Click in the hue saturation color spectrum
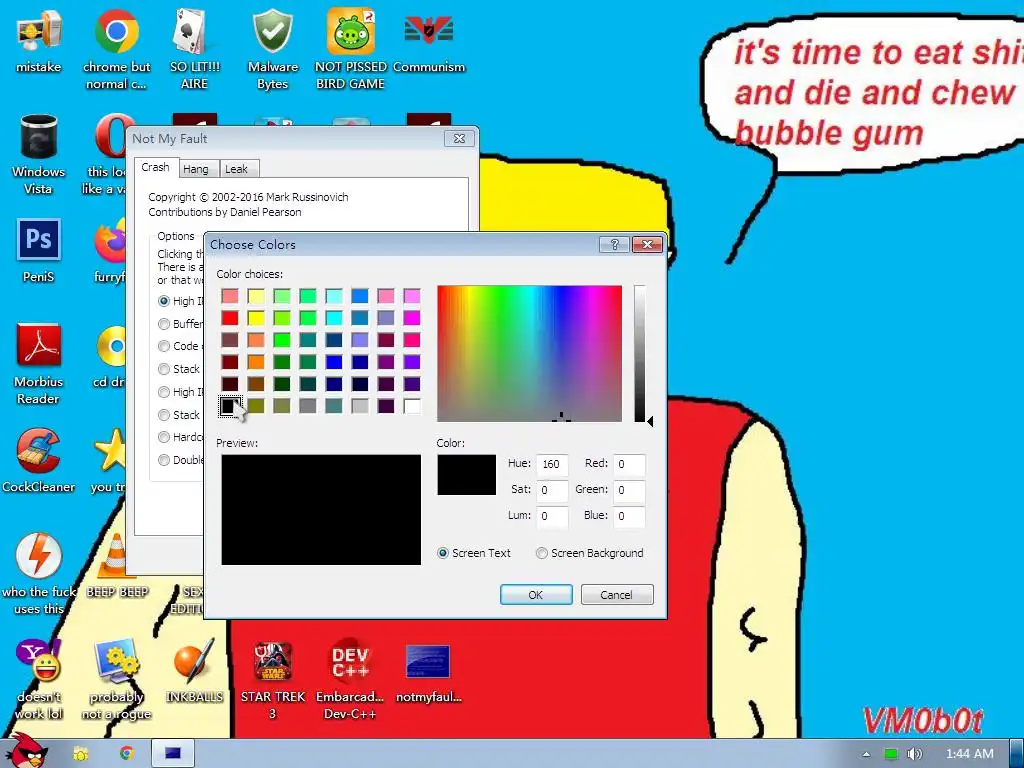 530,353
